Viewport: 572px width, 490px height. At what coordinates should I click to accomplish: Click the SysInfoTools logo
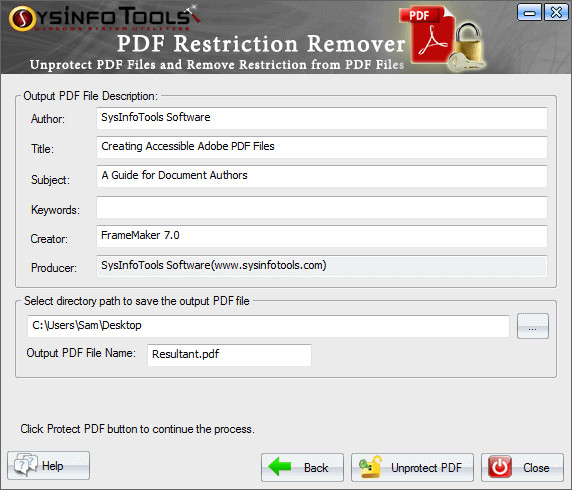pos(104,18)
